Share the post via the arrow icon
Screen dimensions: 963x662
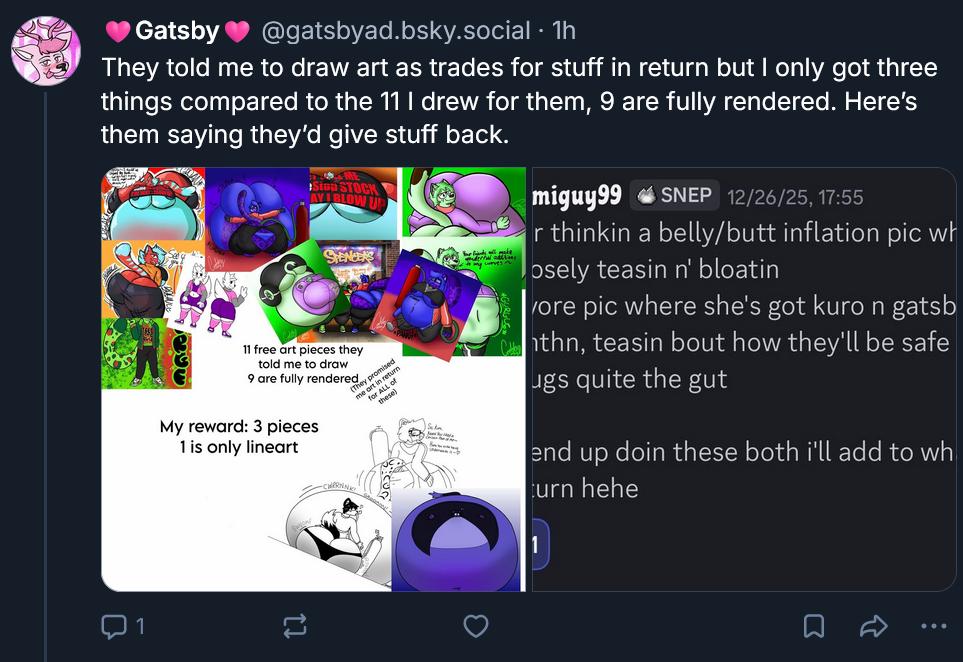(873, 627)
